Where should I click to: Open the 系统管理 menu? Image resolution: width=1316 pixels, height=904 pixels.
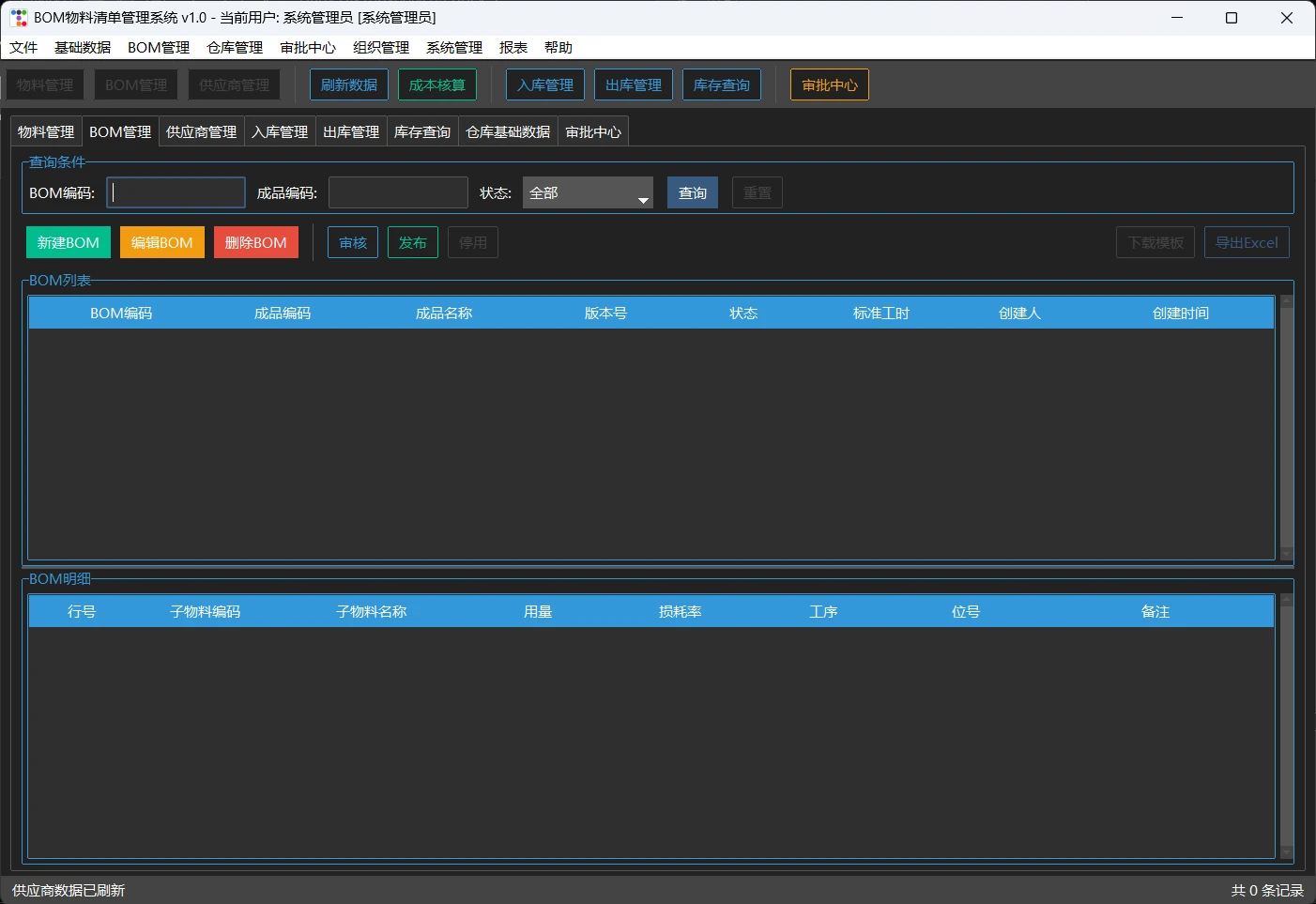click(454, 48)
